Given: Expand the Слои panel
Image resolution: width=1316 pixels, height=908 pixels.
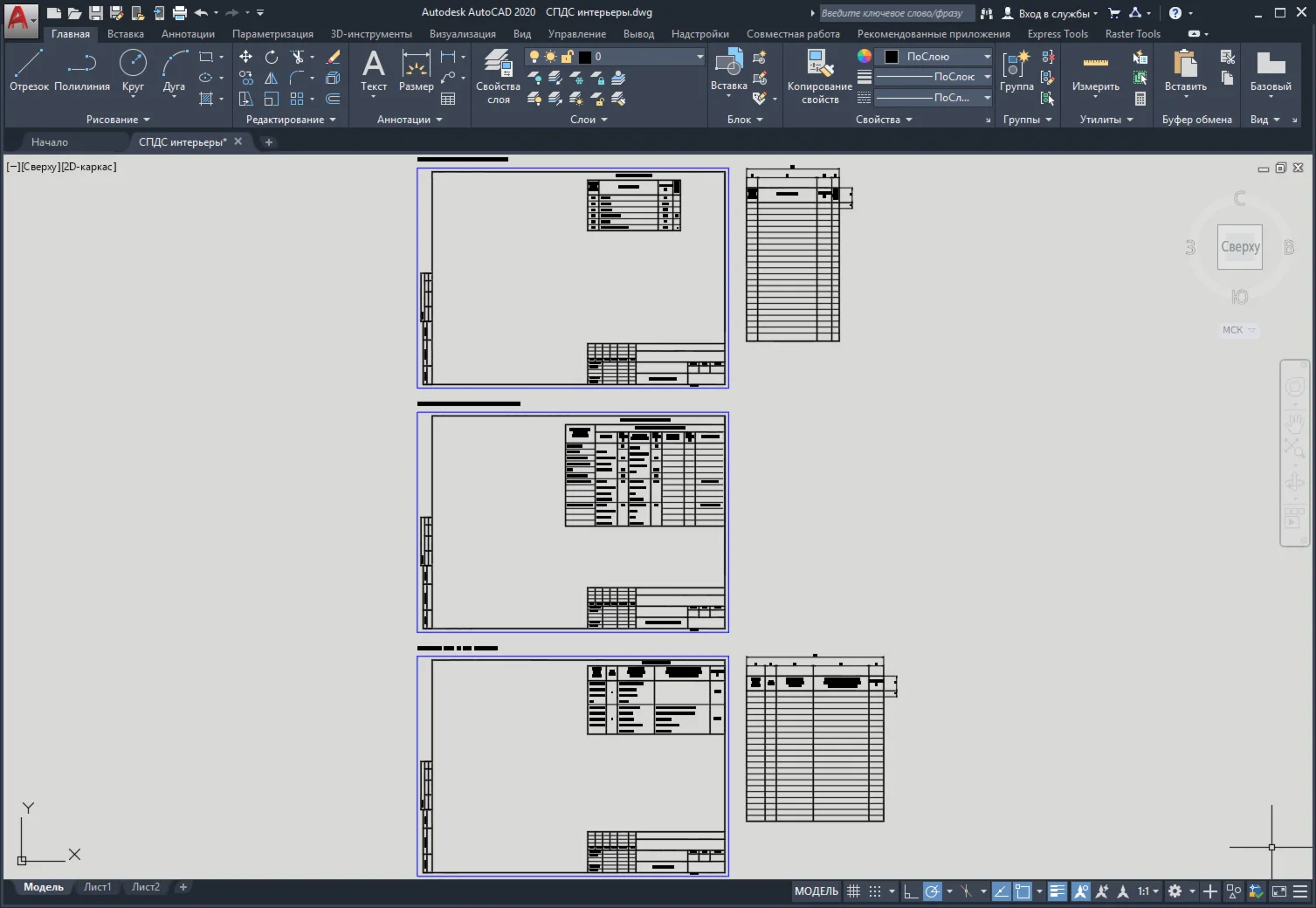Looking at the screenshot, I should pos(589,120).
